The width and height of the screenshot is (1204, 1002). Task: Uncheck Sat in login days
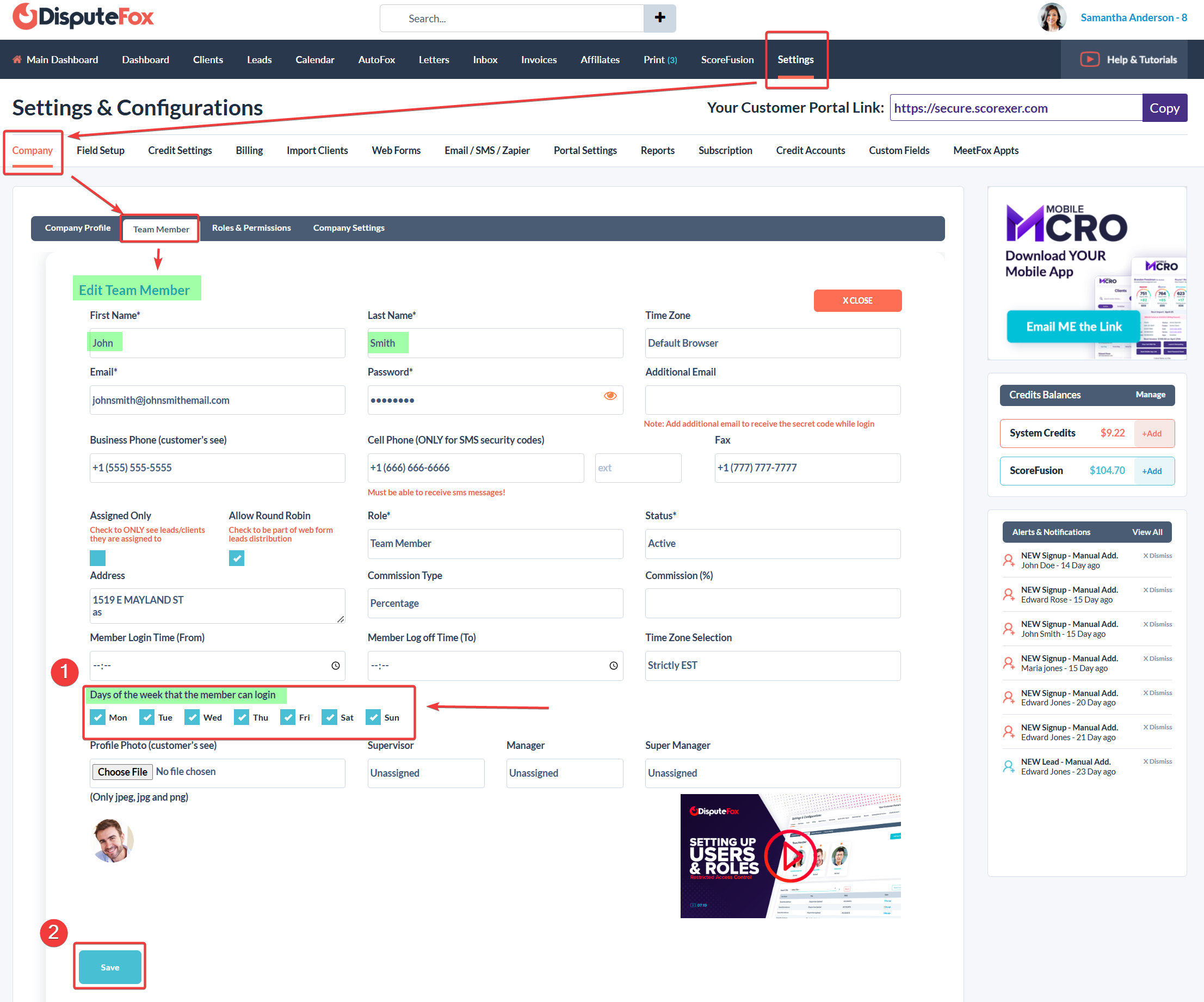(329, 717)
